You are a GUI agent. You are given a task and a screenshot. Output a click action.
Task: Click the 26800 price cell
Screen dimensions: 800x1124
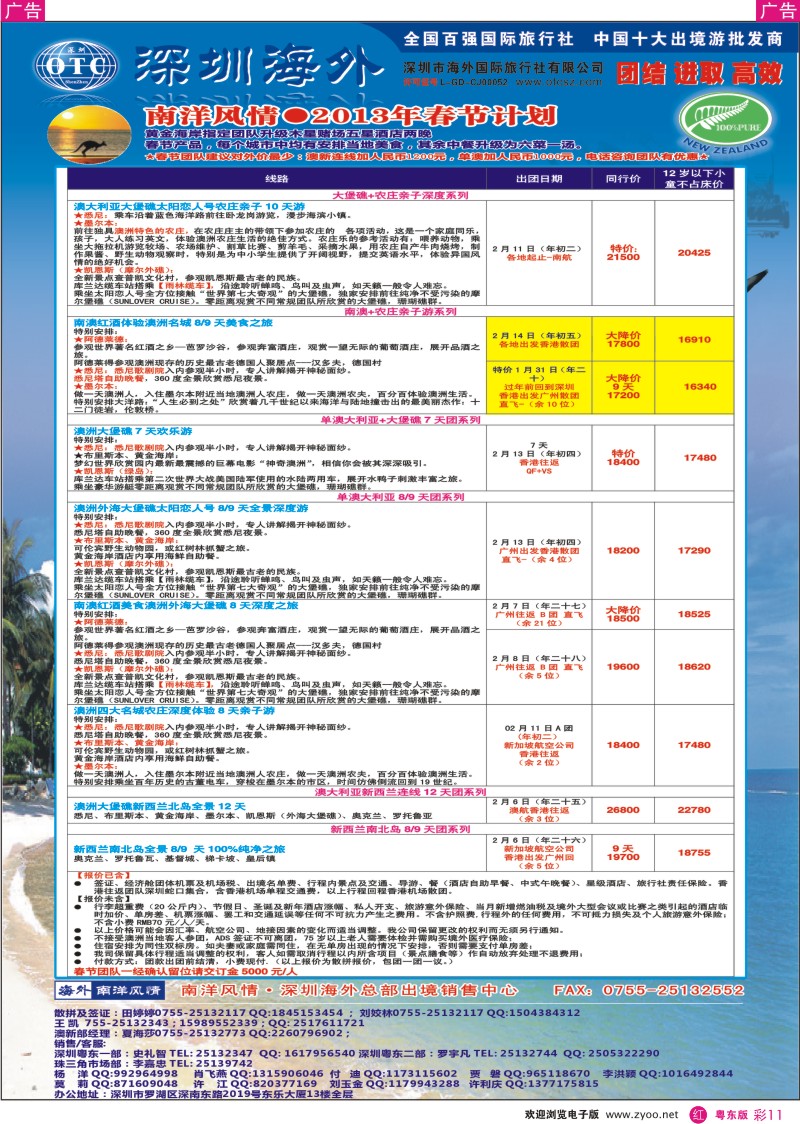tap(623, 810)
